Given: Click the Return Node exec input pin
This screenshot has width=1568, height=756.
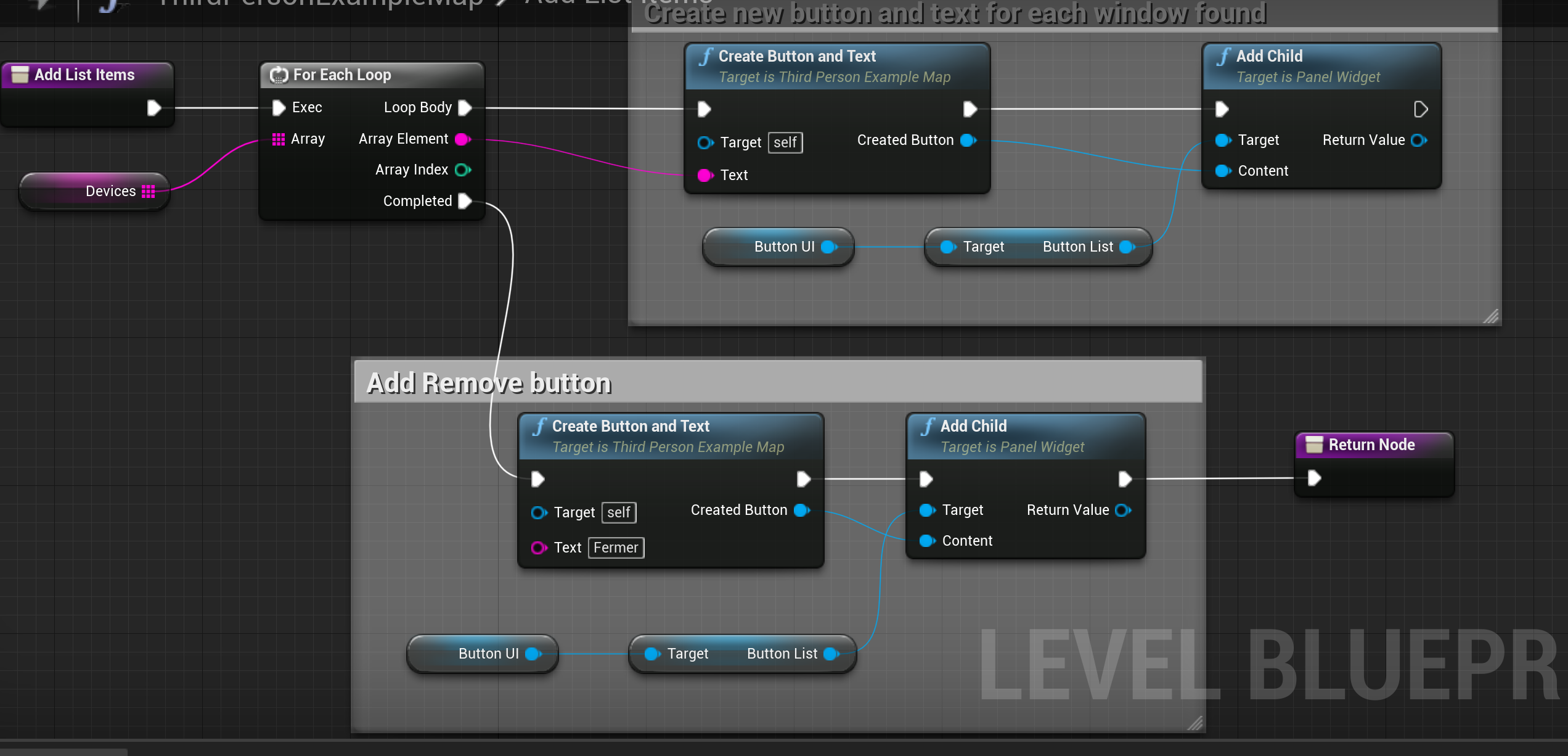Looking at the screenshot, I should [x=1314, y=478].
